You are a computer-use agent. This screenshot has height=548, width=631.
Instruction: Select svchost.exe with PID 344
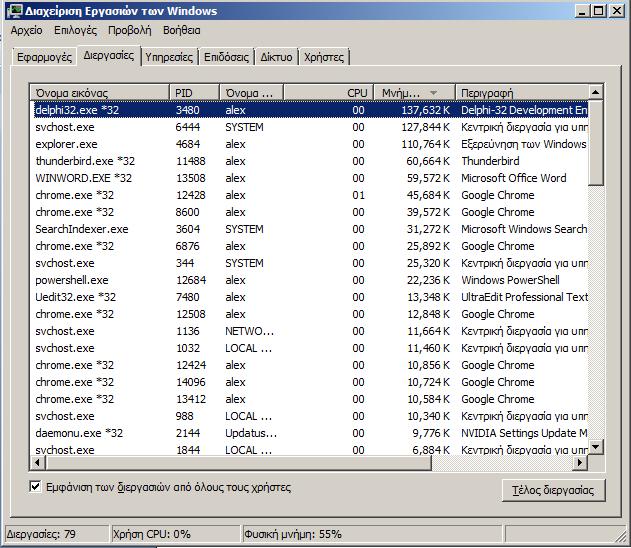tap(310, 263)
